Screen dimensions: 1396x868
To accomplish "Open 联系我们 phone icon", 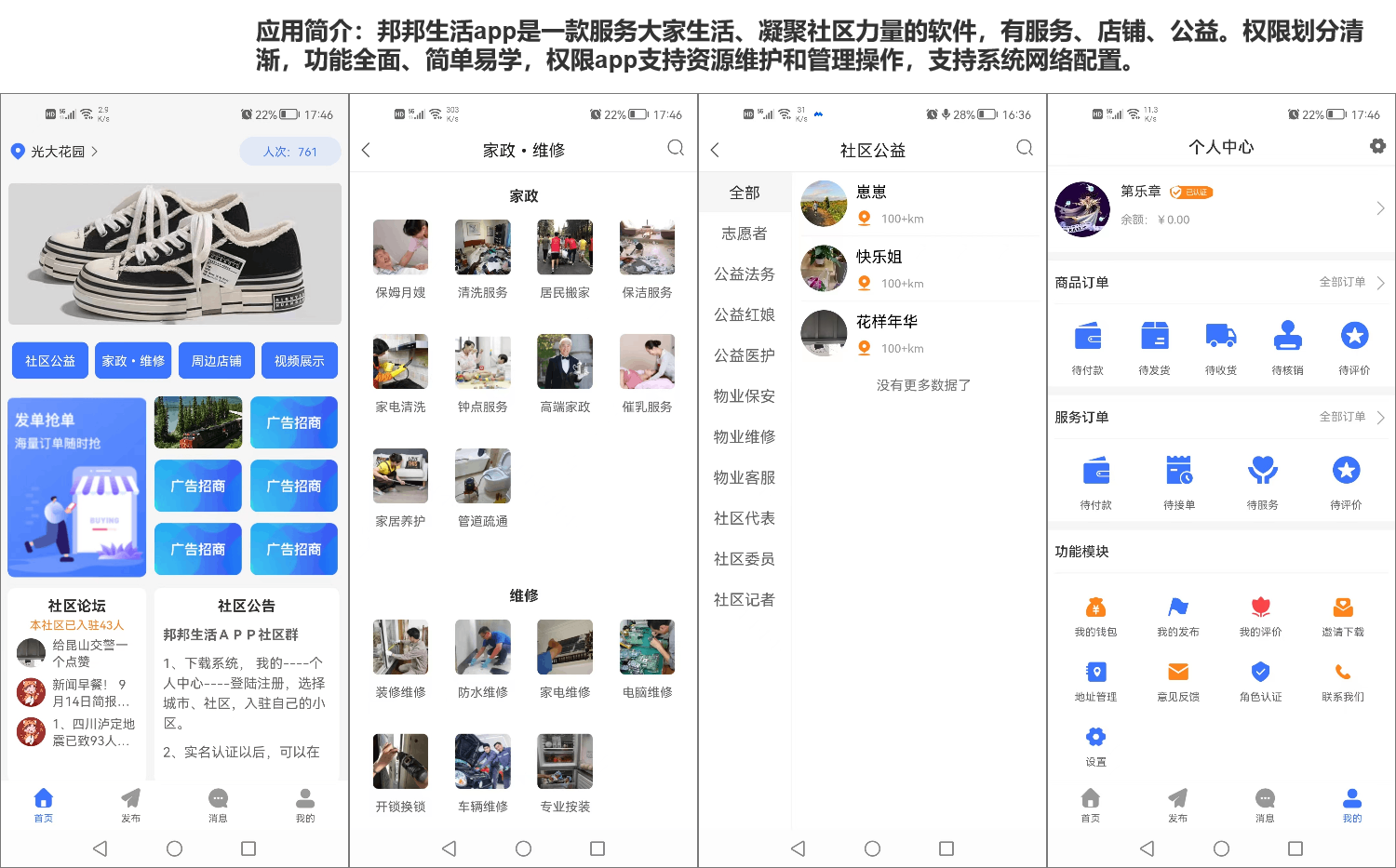I will (1343, 672).
